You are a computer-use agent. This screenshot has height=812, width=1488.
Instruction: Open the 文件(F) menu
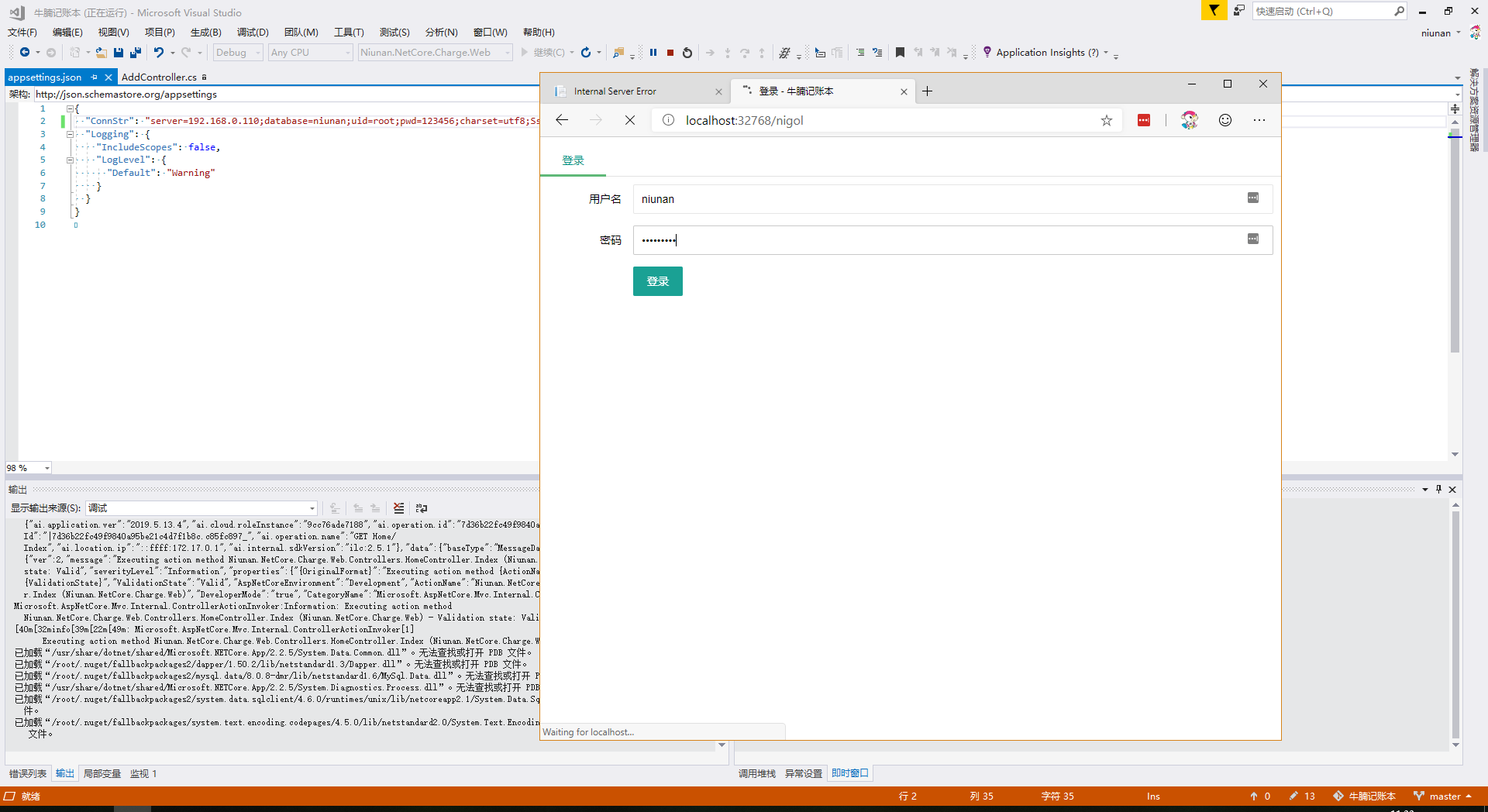pyautogui.click(x=22, y=32)
